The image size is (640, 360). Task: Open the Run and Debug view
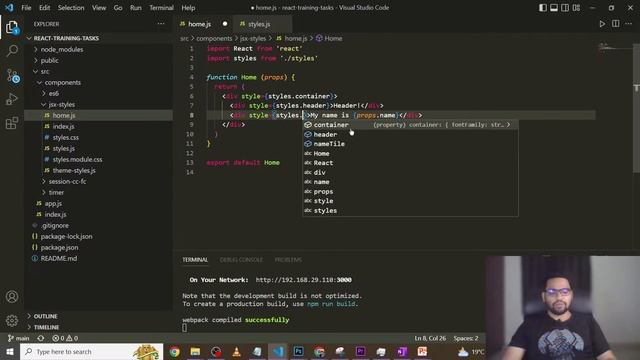12,99
